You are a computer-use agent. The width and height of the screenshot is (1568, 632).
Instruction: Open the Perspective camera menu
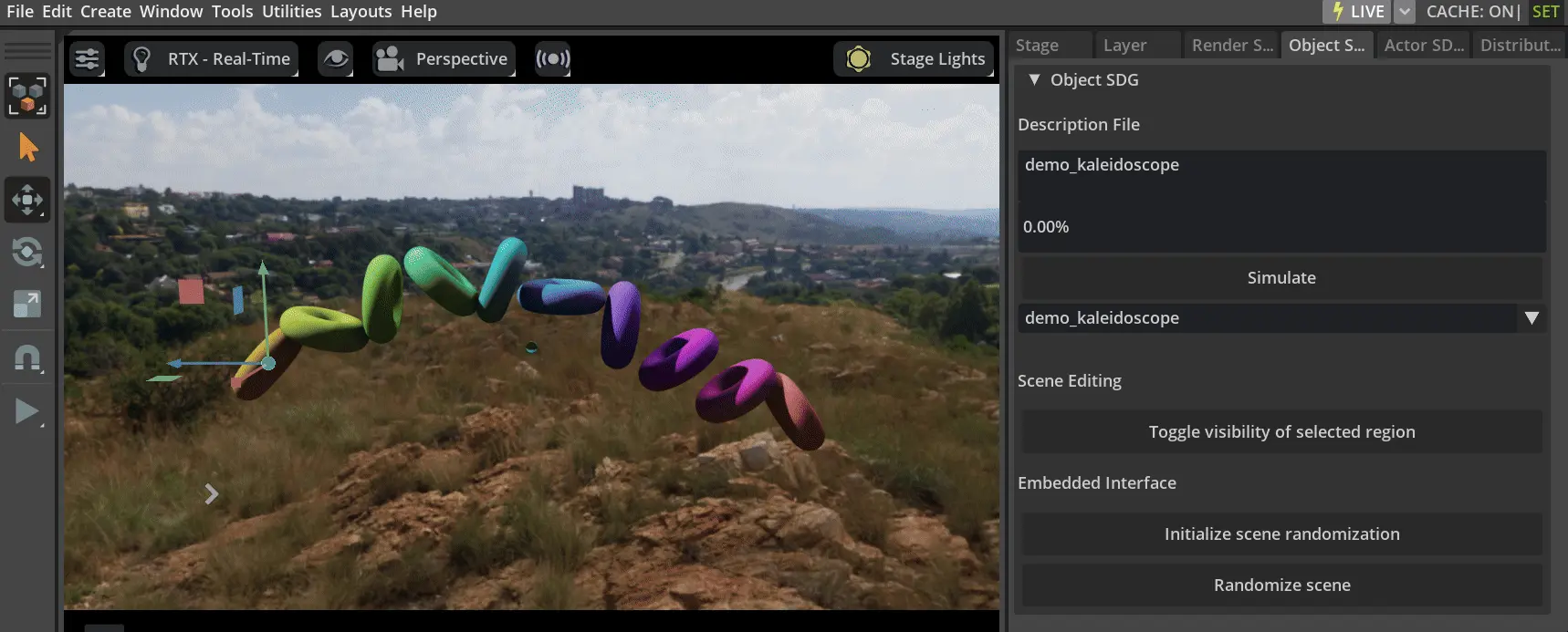pyautogui.click(x=444, y=59)
